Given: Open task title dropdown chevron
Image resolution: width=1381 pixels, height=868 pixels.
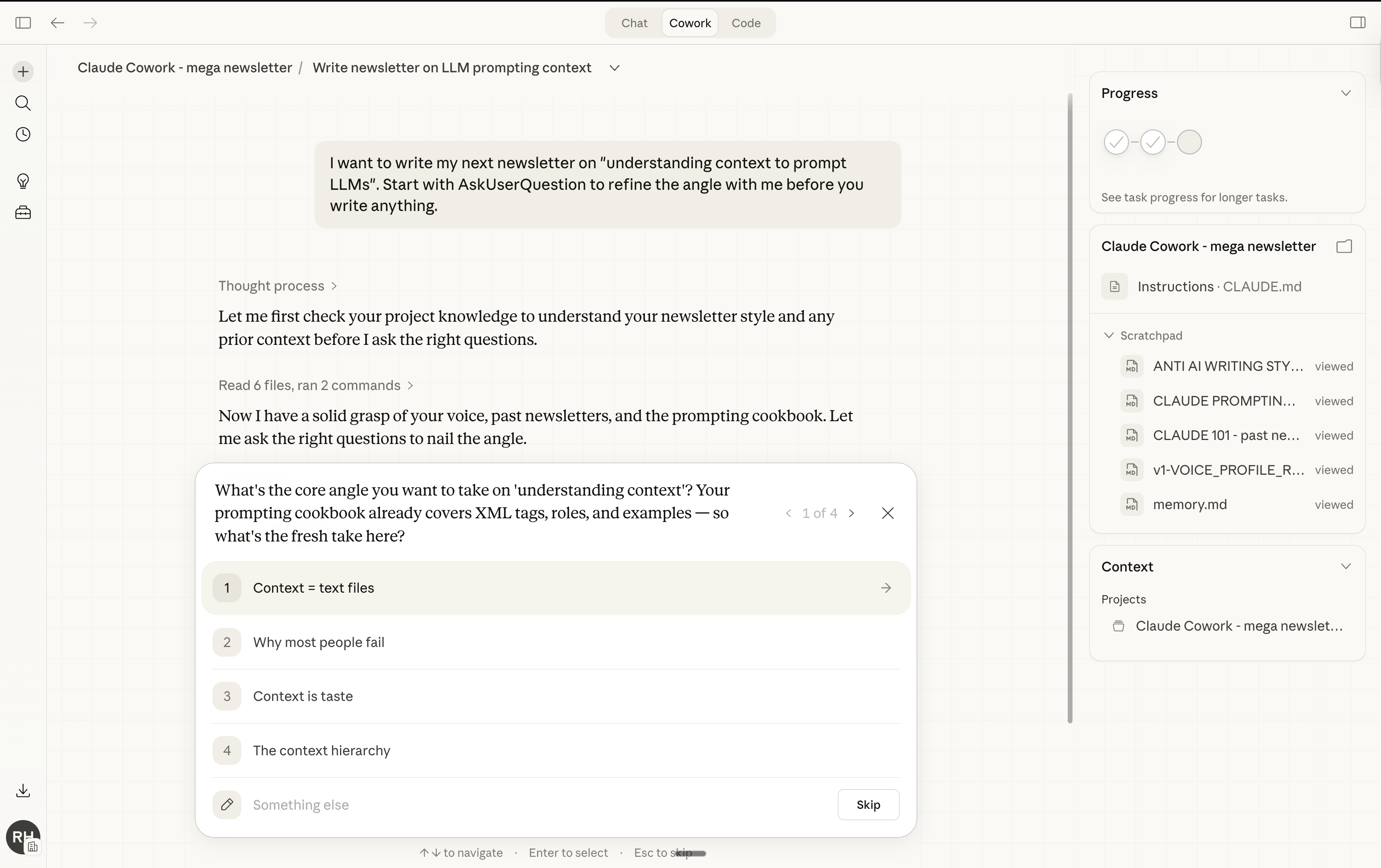Looking at the screenshot, I should pos(614,68).
